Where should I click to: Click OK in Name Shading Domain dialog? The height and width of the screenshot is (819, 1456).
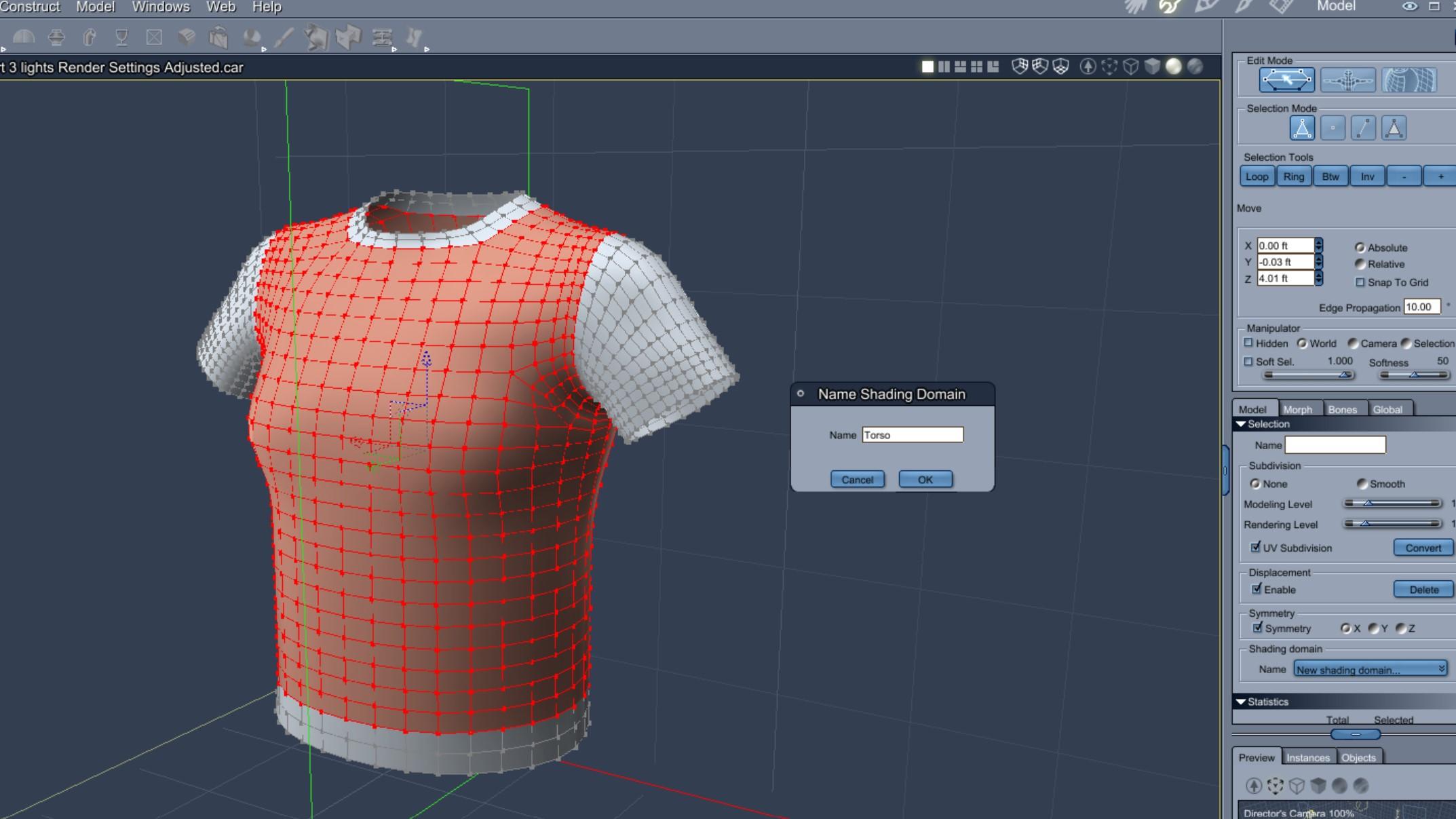click(x=925, y=480)
